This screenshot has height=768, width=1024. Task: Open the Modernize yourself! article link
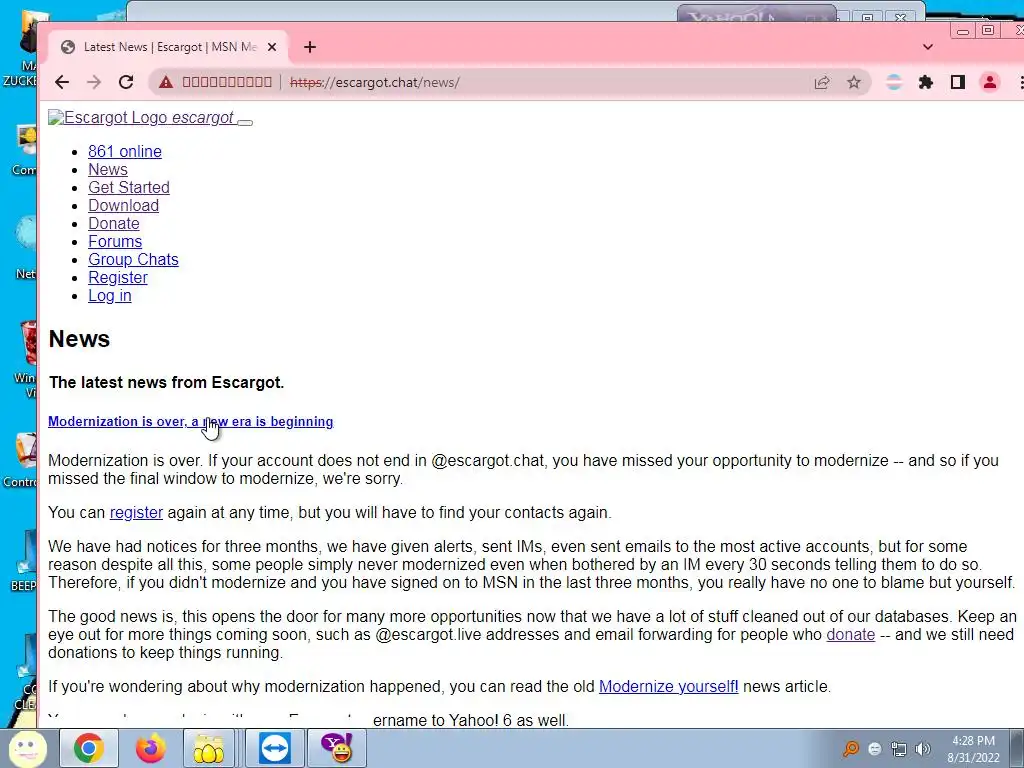(669, 687)
